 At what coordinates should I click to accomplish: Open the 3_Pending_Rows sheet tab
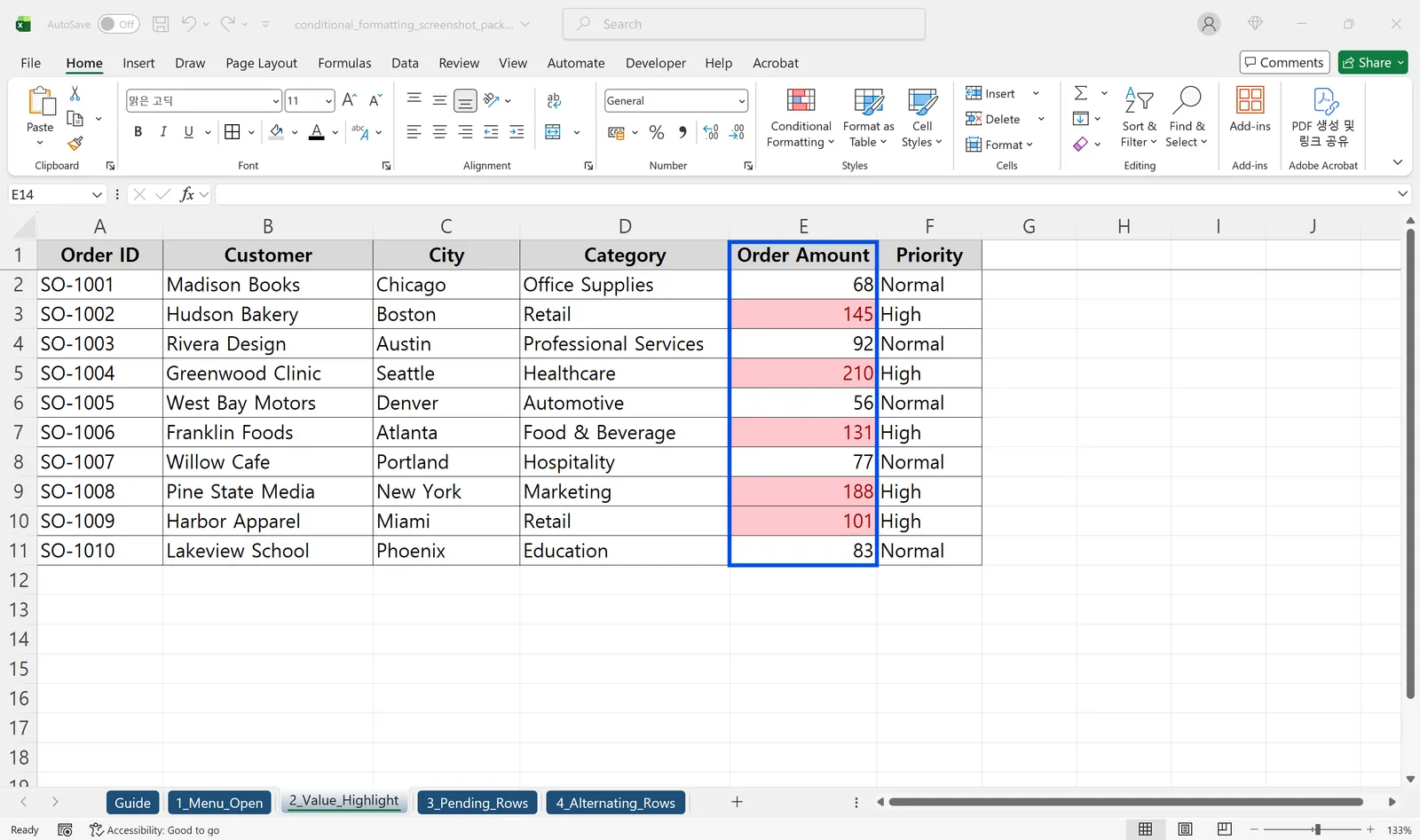pyautogui.click(x=477, y=803)
